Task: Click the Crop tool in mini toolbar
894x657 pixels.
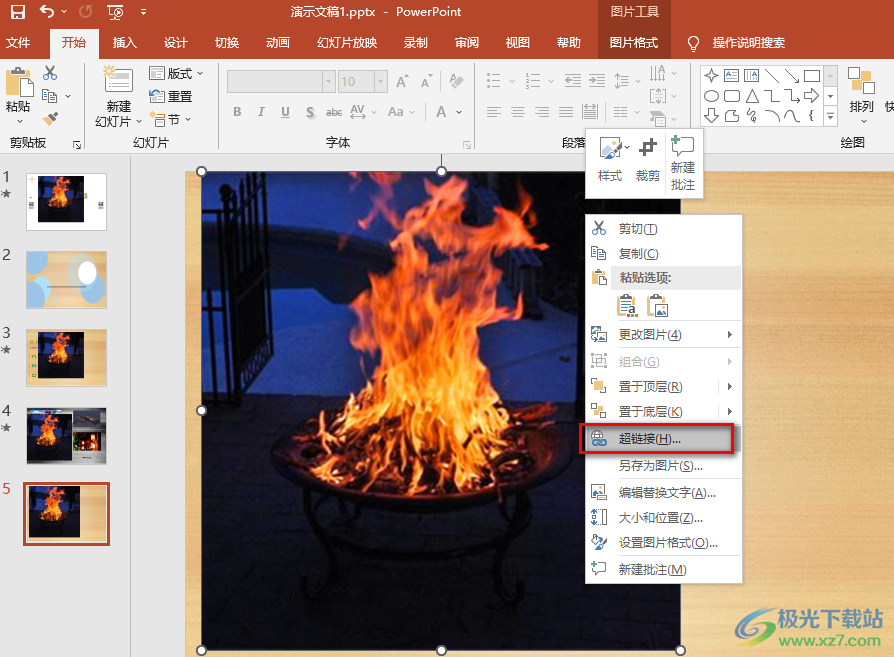Action: tap(648, 160)
